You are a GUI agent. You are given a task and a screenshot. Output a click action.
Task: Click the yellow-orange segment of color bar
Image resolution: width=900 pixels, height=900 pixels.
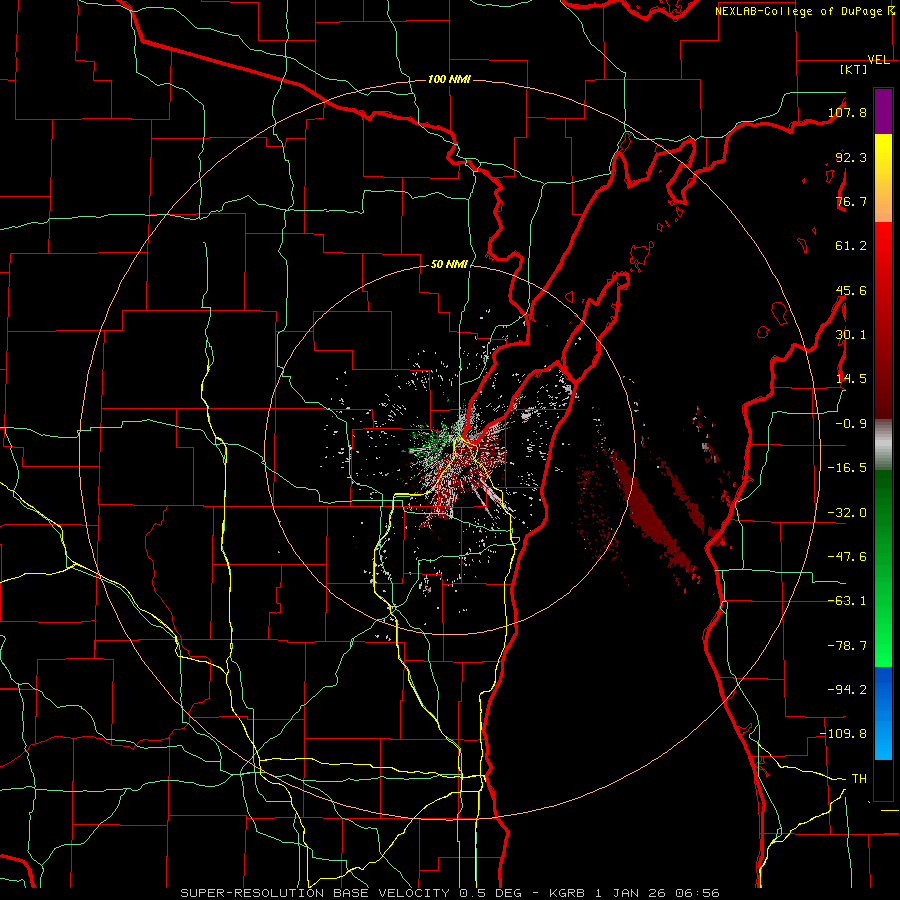coord(883,178)
